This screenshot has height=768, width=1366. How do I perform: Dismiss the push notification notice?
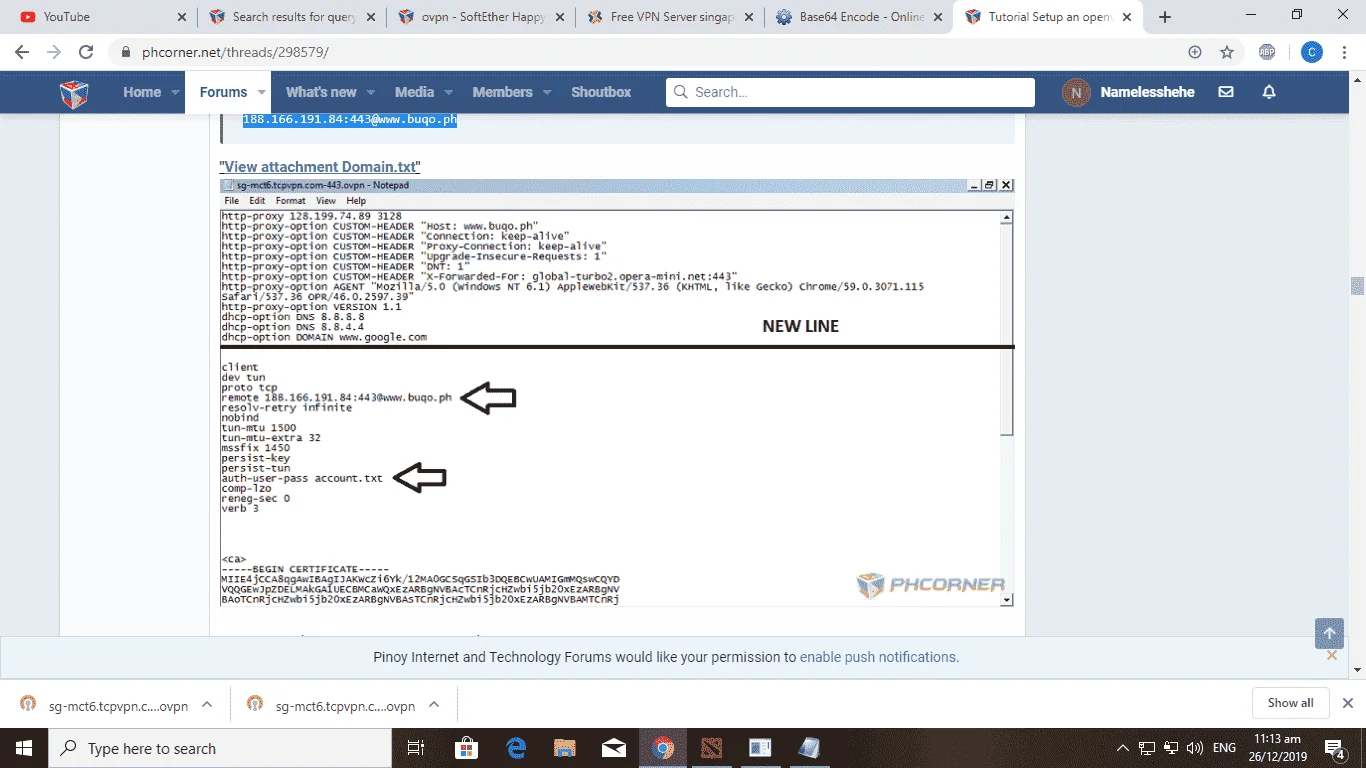(1332, 656)
